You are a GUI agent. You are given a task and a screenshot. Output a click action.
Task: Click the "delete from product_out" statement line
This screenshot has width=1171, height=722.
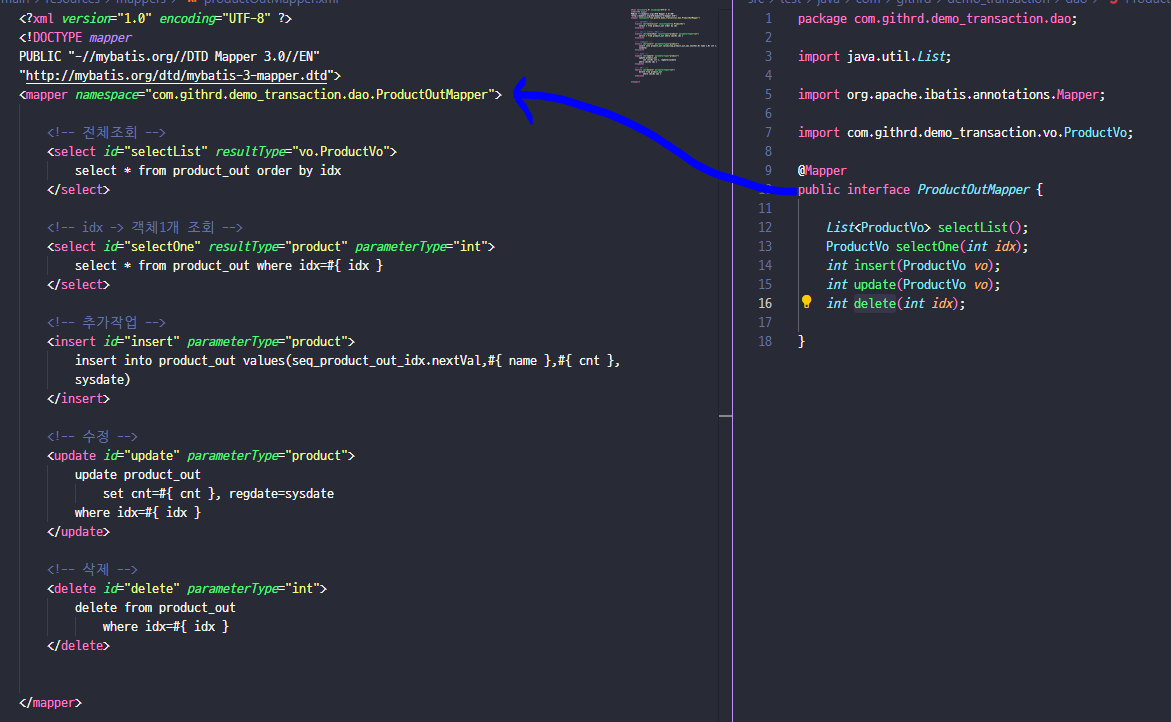(155, 607)
